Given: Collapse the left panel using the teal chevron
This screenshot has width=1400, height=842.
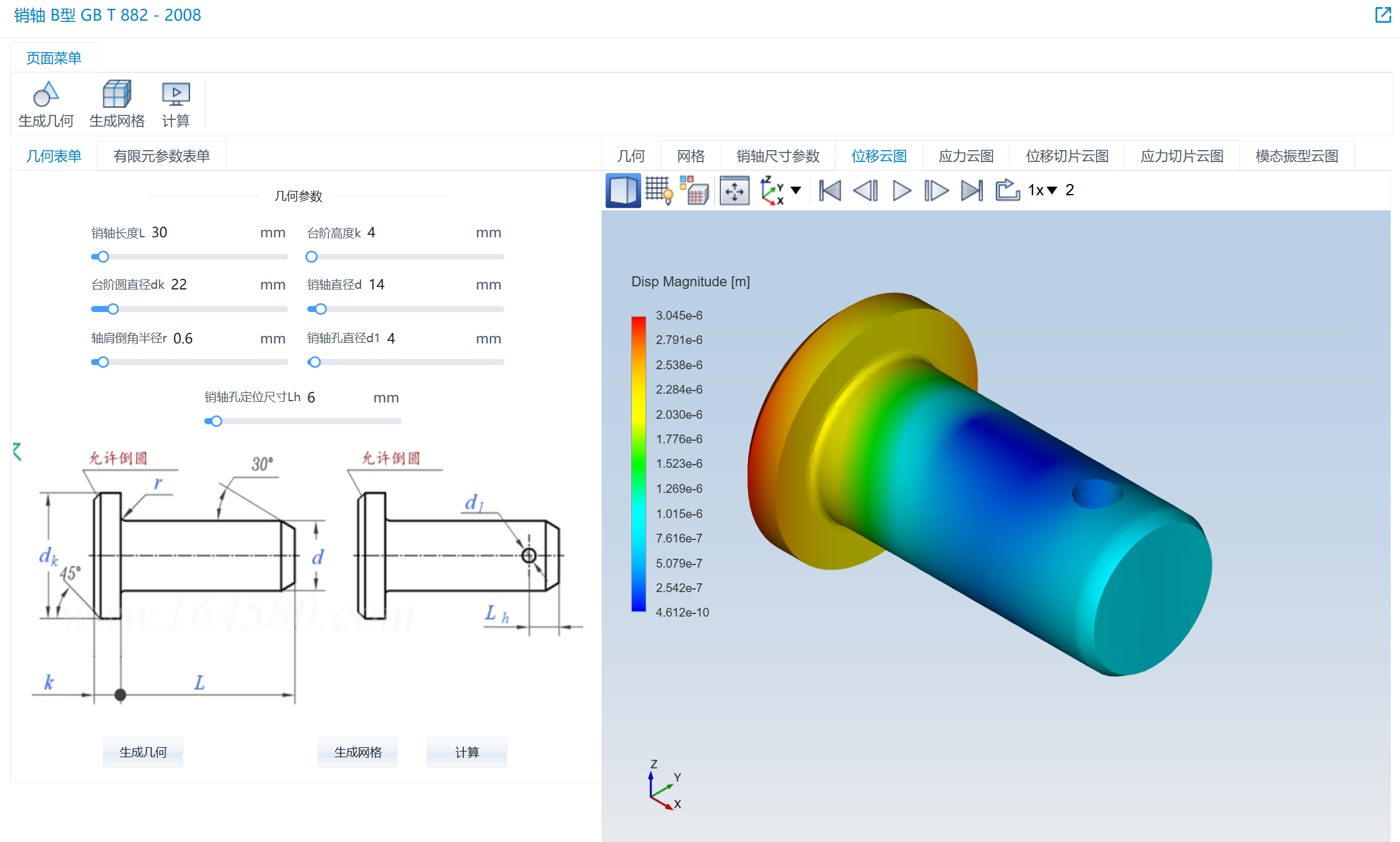Looking at the screenshot, I should (17, 451).
